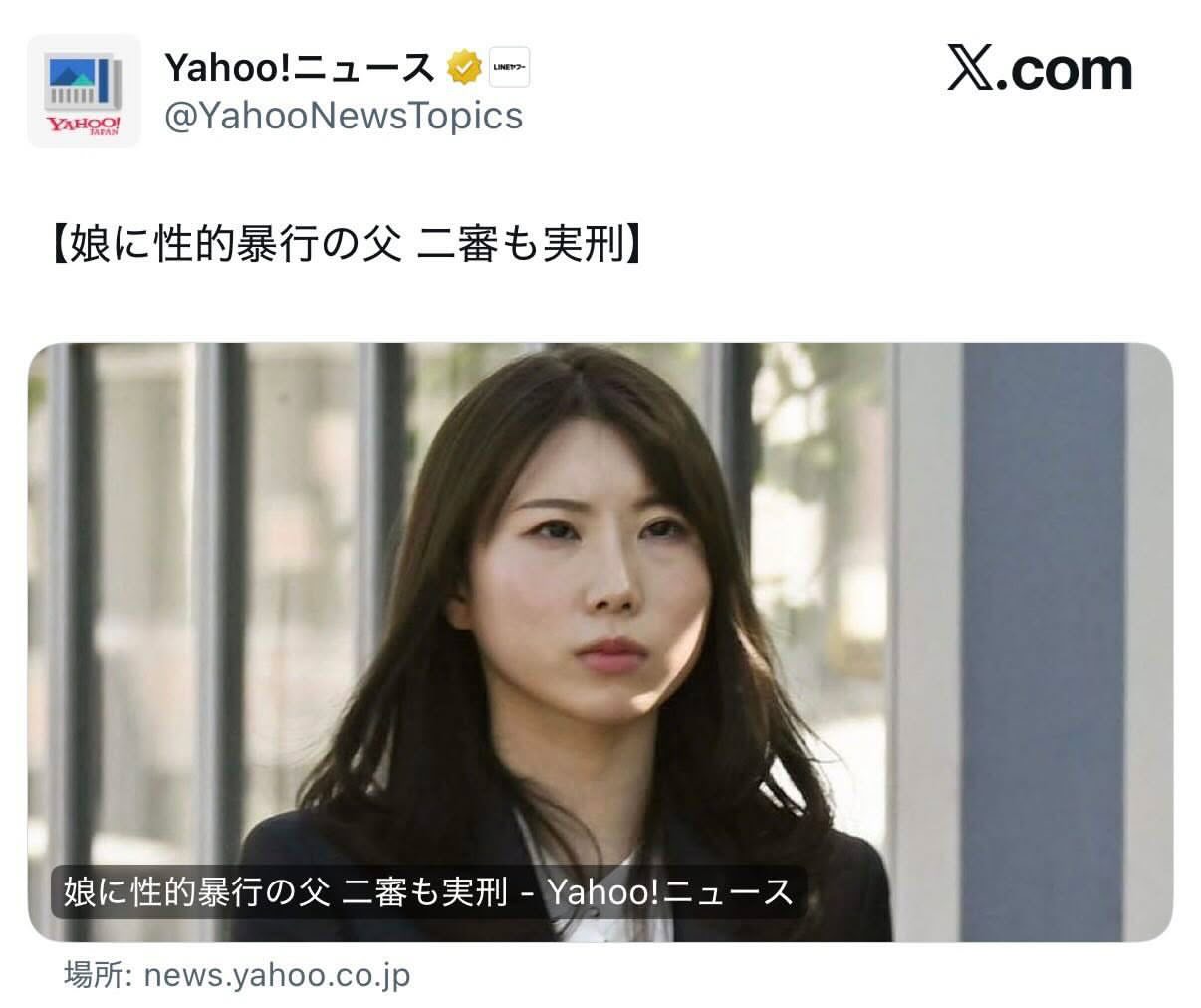Click the LINEヤフー affiliation badge

[x=509, y=68]
